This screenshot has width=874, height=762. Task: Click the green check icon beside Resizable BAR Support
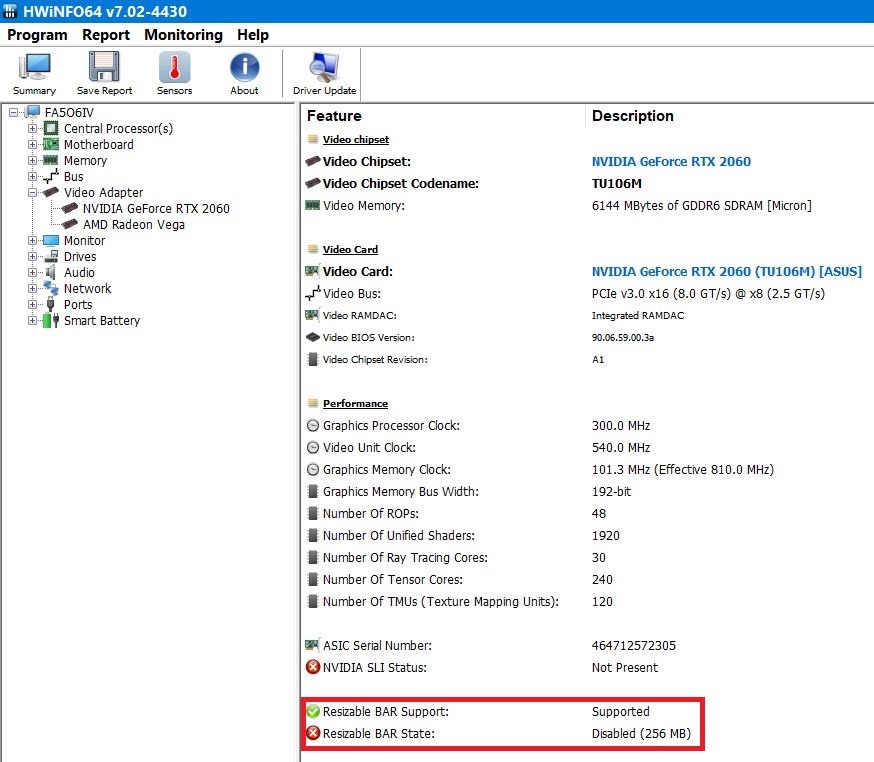coord(313,711)
